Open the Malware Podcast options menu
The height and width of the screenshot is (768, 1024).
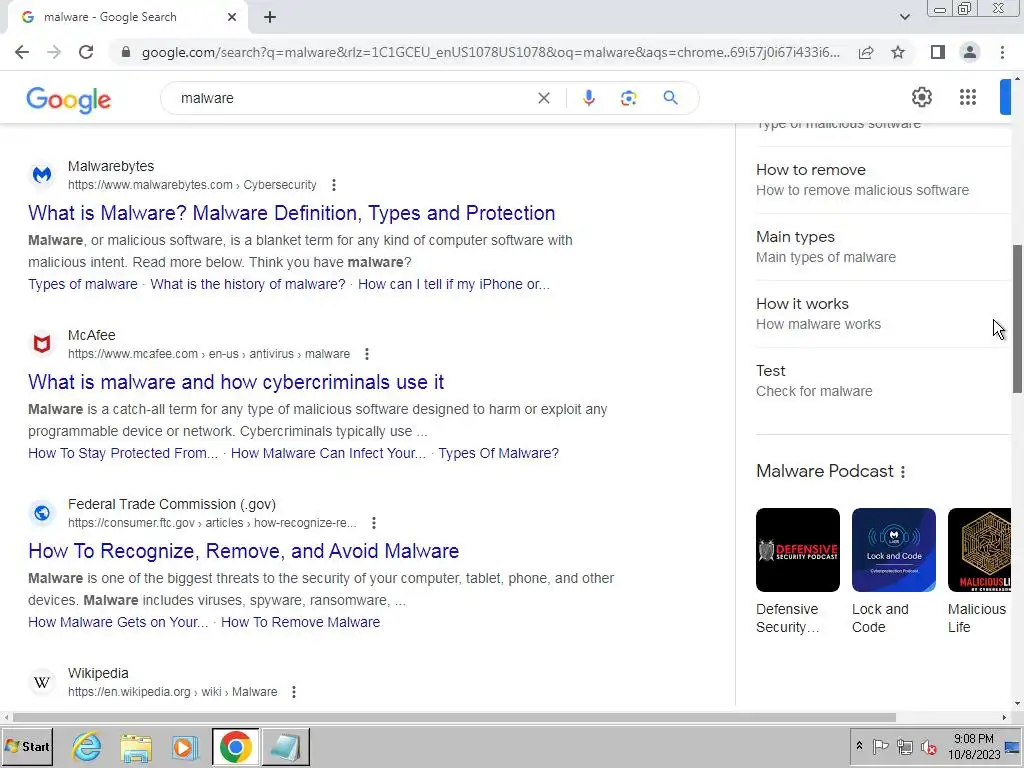903,472
